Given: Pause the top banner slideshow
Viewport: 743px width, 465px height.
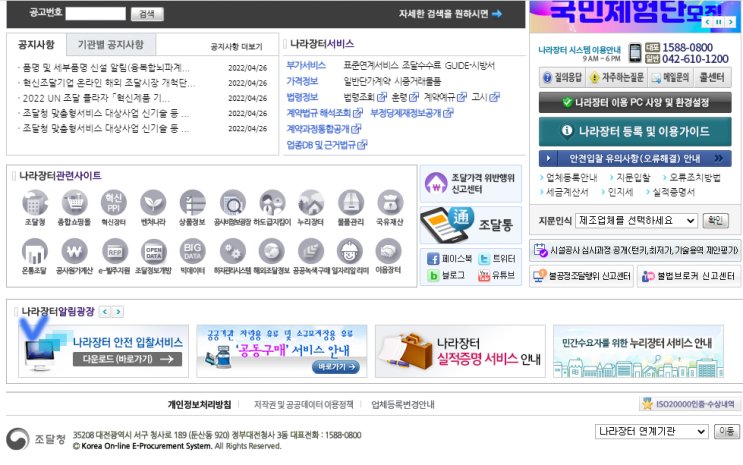Looking at the screenshot, I should click(719, 22).
